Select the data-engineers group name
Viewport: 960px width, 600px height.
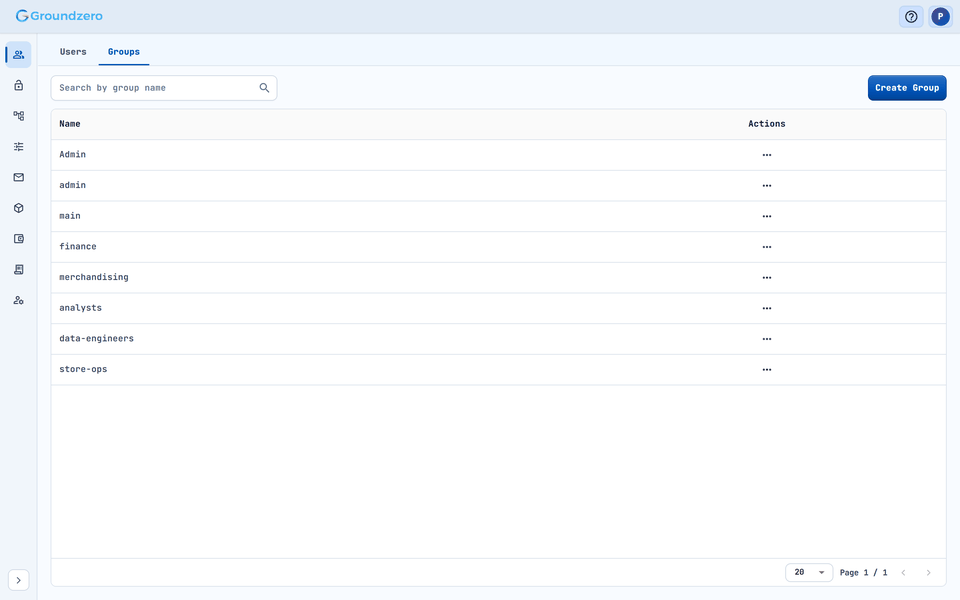point(96,338)
